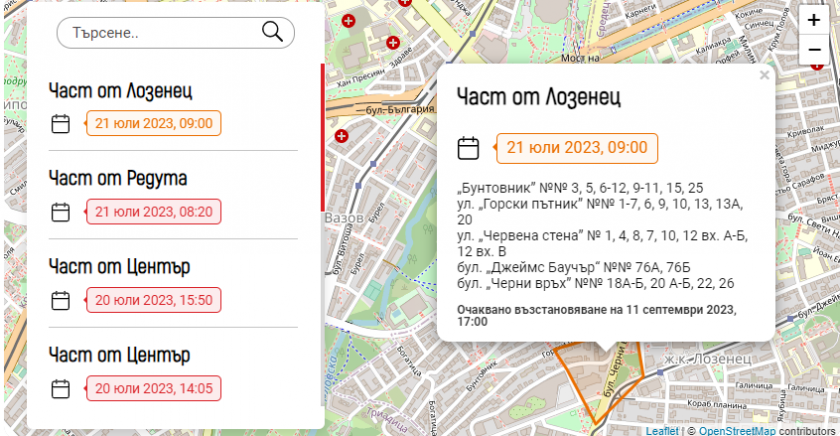Click orange date badge 21 юли 2023, 09:00 in list
840x436 pixels.
154,124
